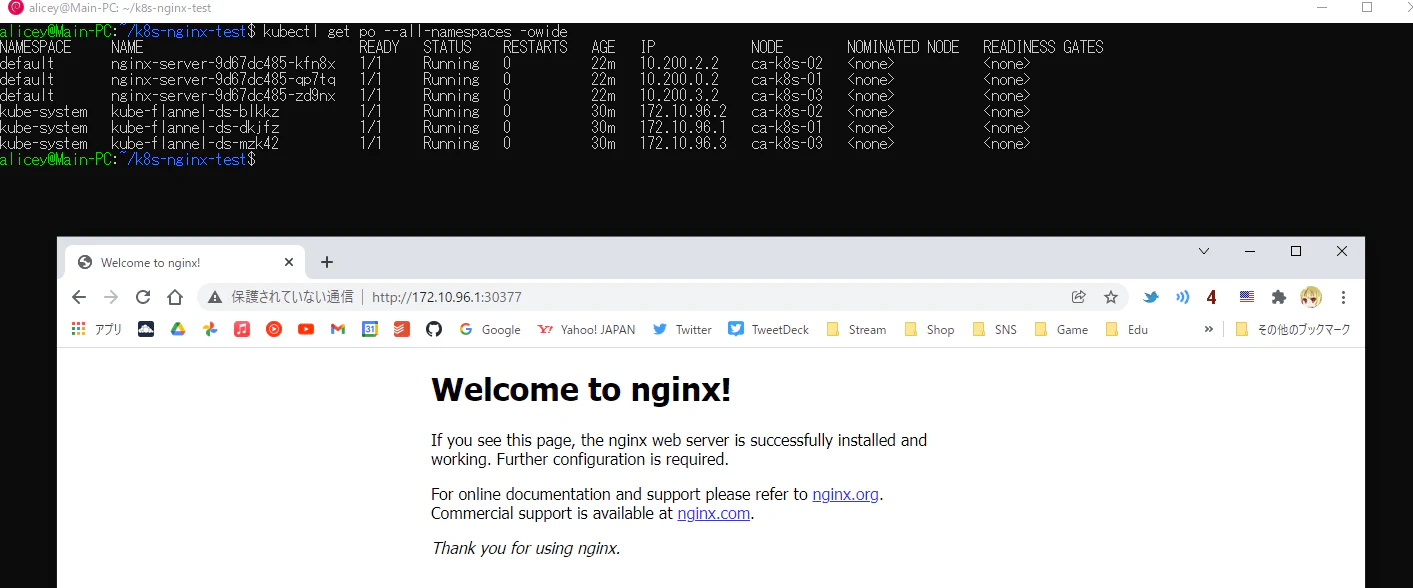This screenshot has width=1413, height=588.
Task: Click IP address 10.200.2.2 in terminal
Action: [x=679, y=63]
